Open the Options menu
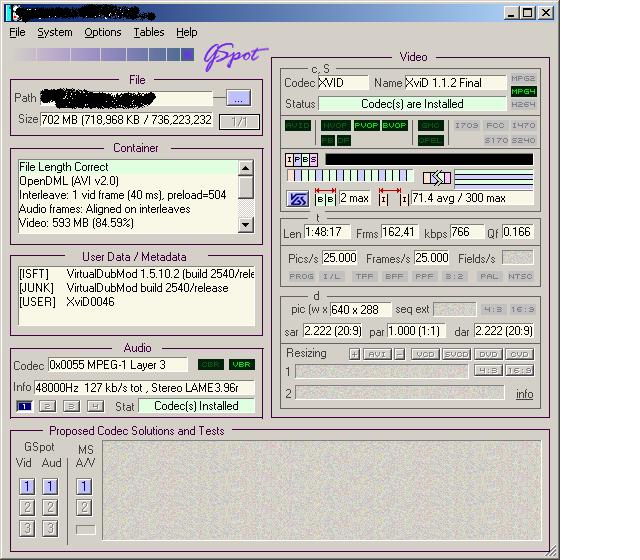The image size is (640, 560). coord(103,32)
